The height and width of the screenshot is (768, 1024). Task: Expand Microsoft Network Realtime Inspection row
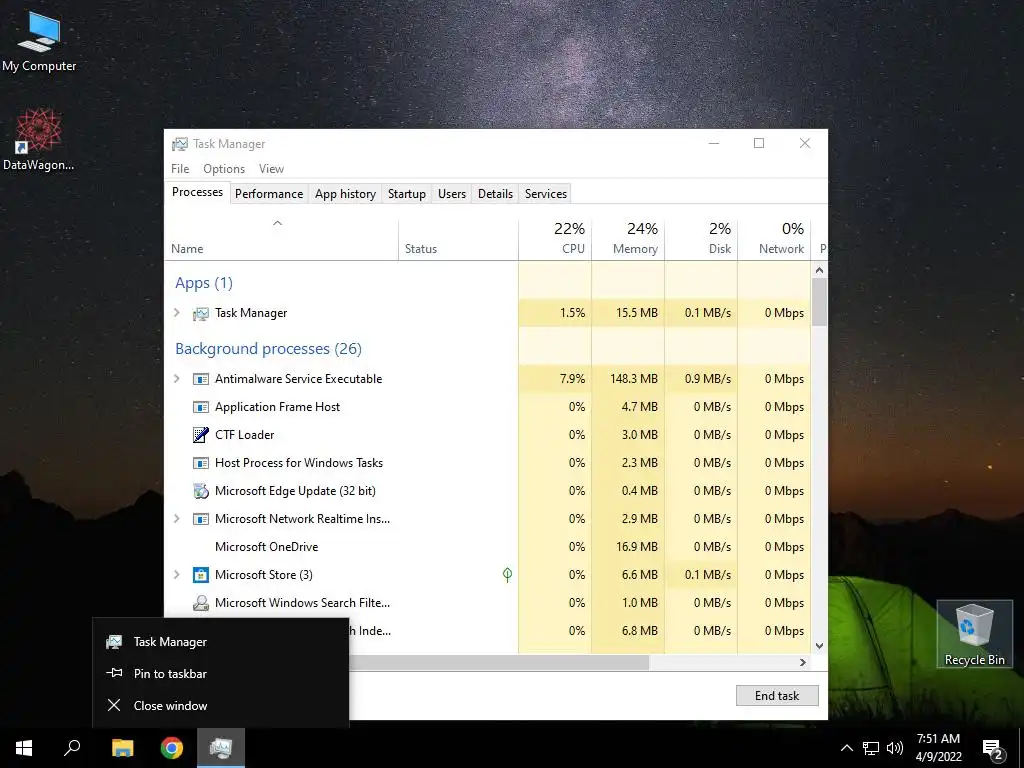click(176, 519)
